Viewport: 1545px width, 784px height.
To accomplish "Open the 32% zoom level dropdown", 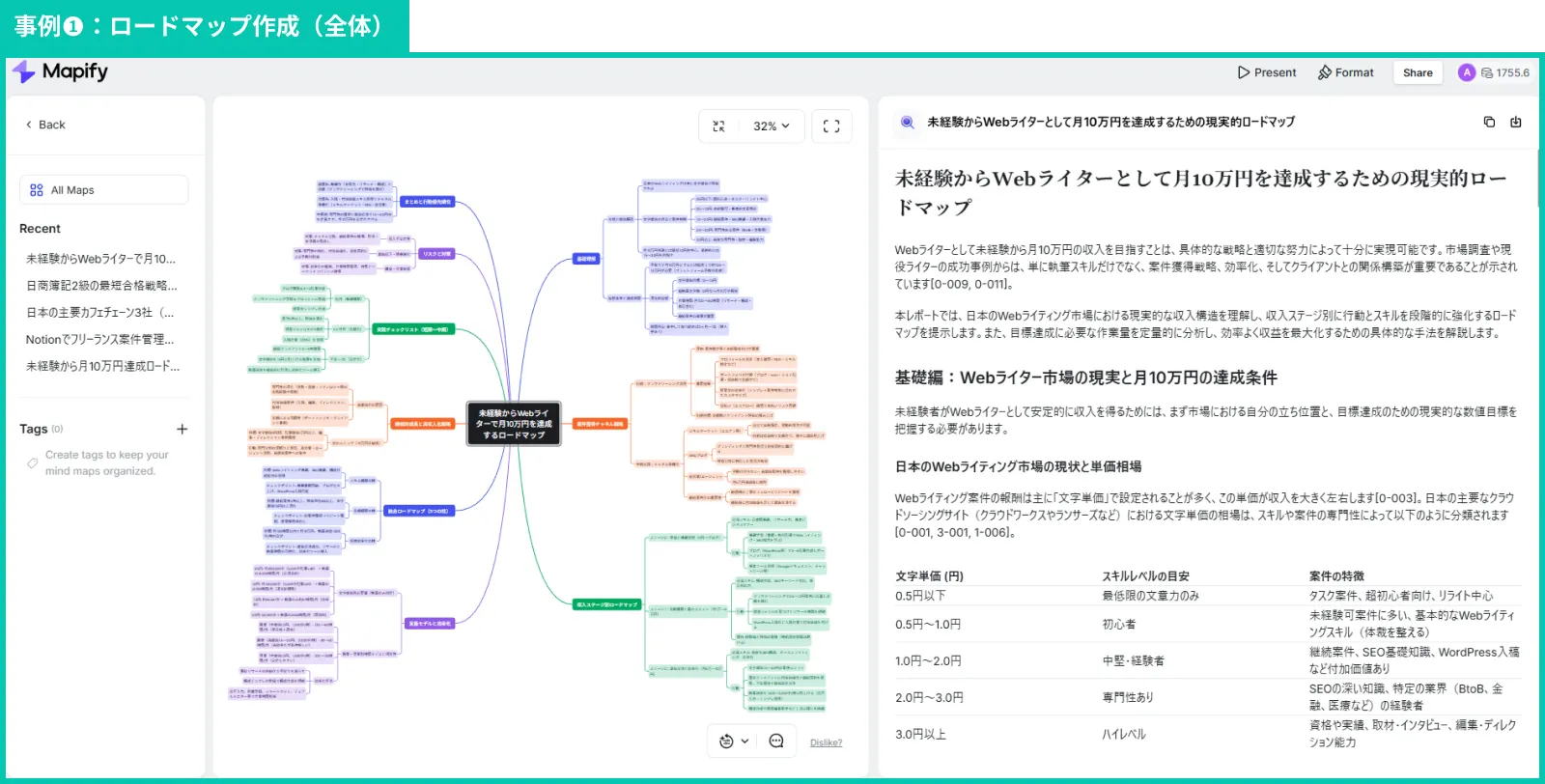I will [772, 126].
